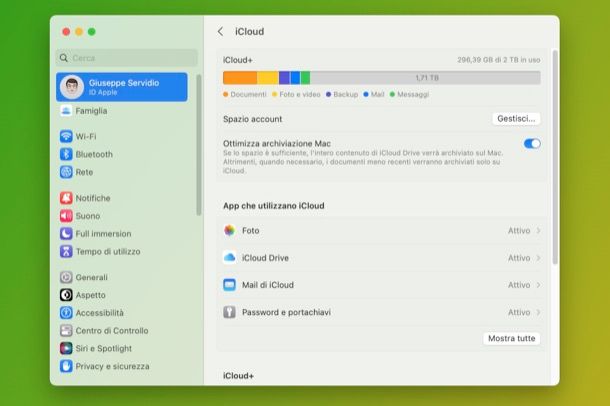Click the Documenti legend label
This screenshot has width=610, height=406.
[x=248, y=94]
